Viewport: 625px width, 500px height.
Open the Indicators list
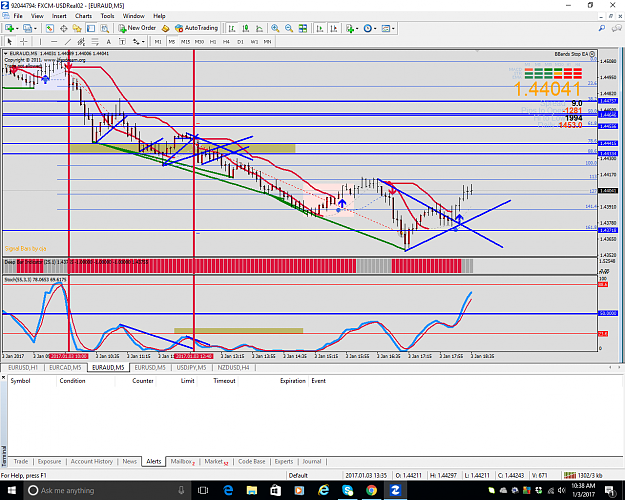(350, 28)
